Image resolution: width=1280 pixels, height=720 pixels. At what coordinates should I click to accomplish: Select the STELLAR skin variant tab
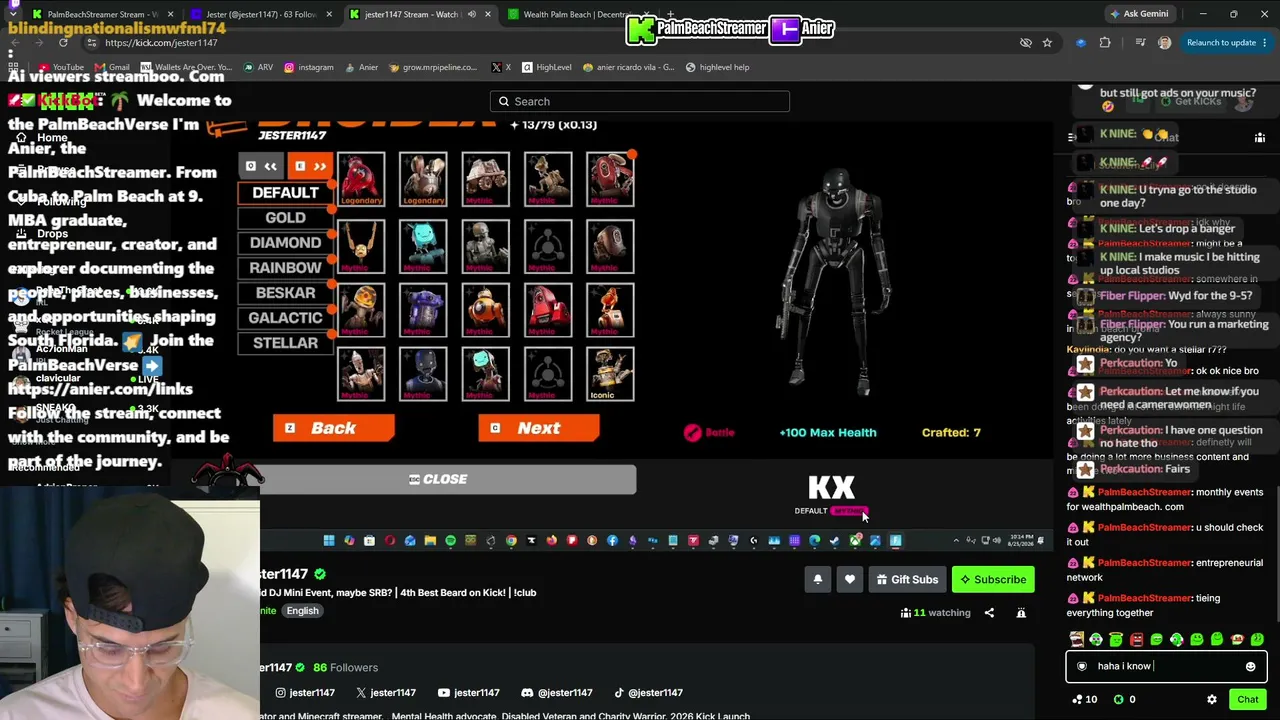pyautogui.click(x=285, y=343)
